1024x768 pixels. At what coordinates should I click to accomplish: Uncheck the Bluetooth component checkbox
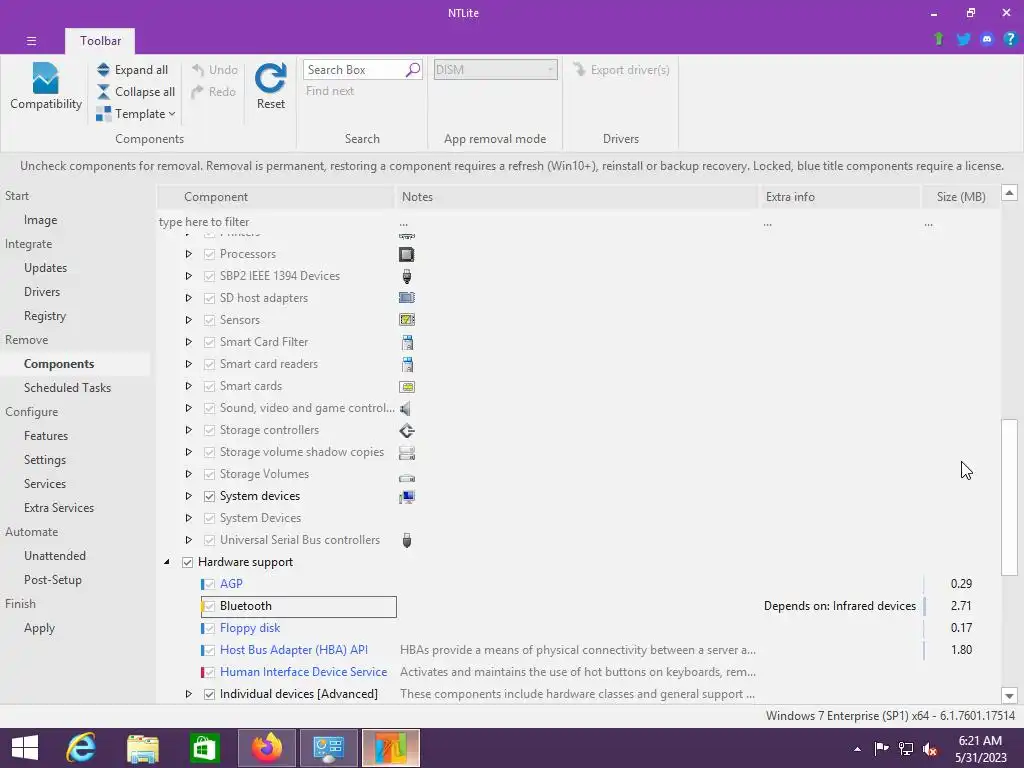coord(209,607)
